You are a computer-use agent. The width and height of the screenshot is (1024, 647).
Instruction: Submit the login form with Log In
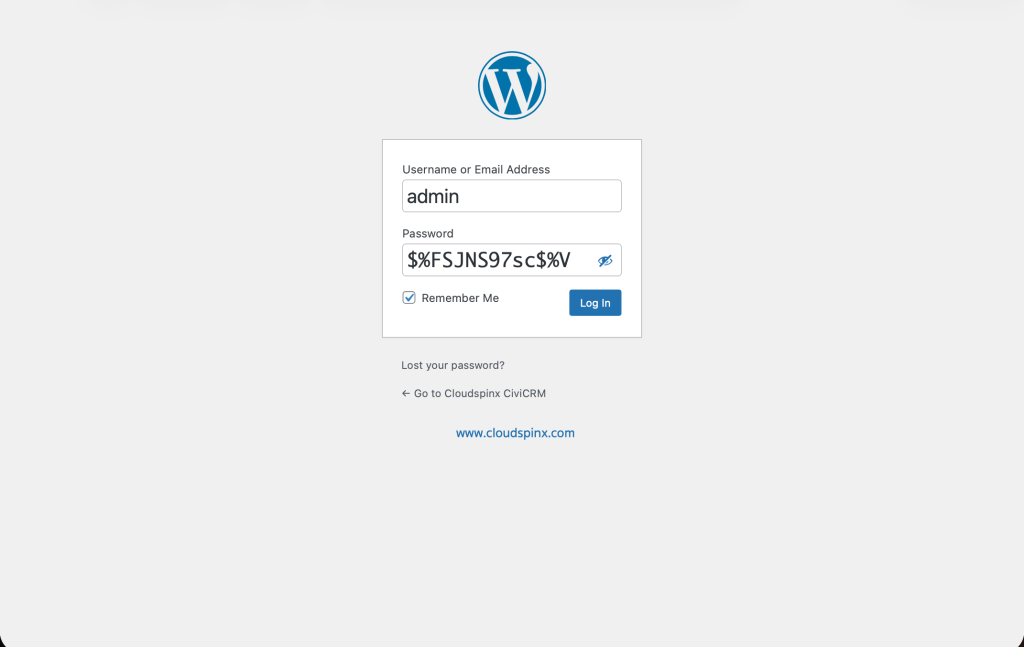point(595,303)
